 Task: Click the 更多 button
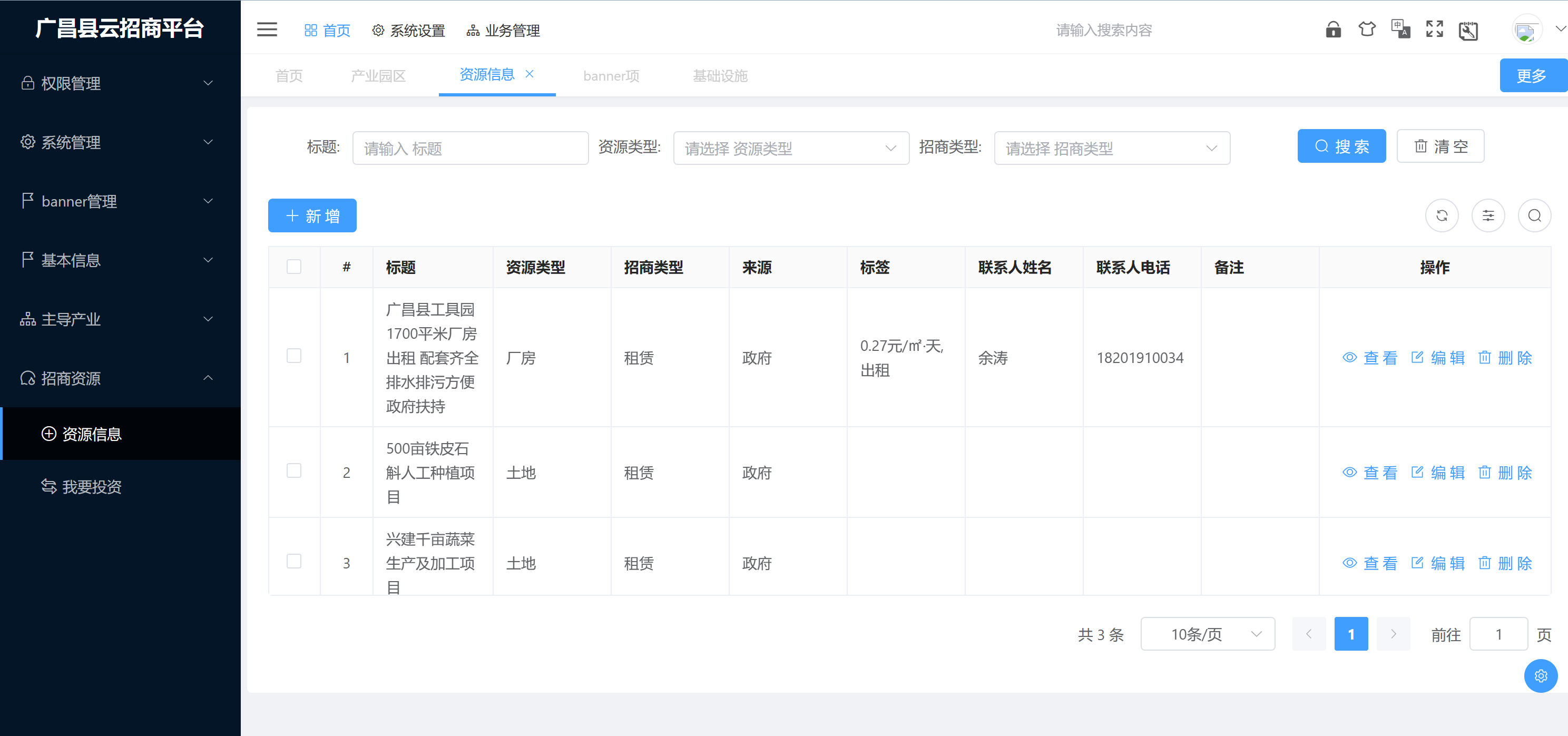(1533, 75)
